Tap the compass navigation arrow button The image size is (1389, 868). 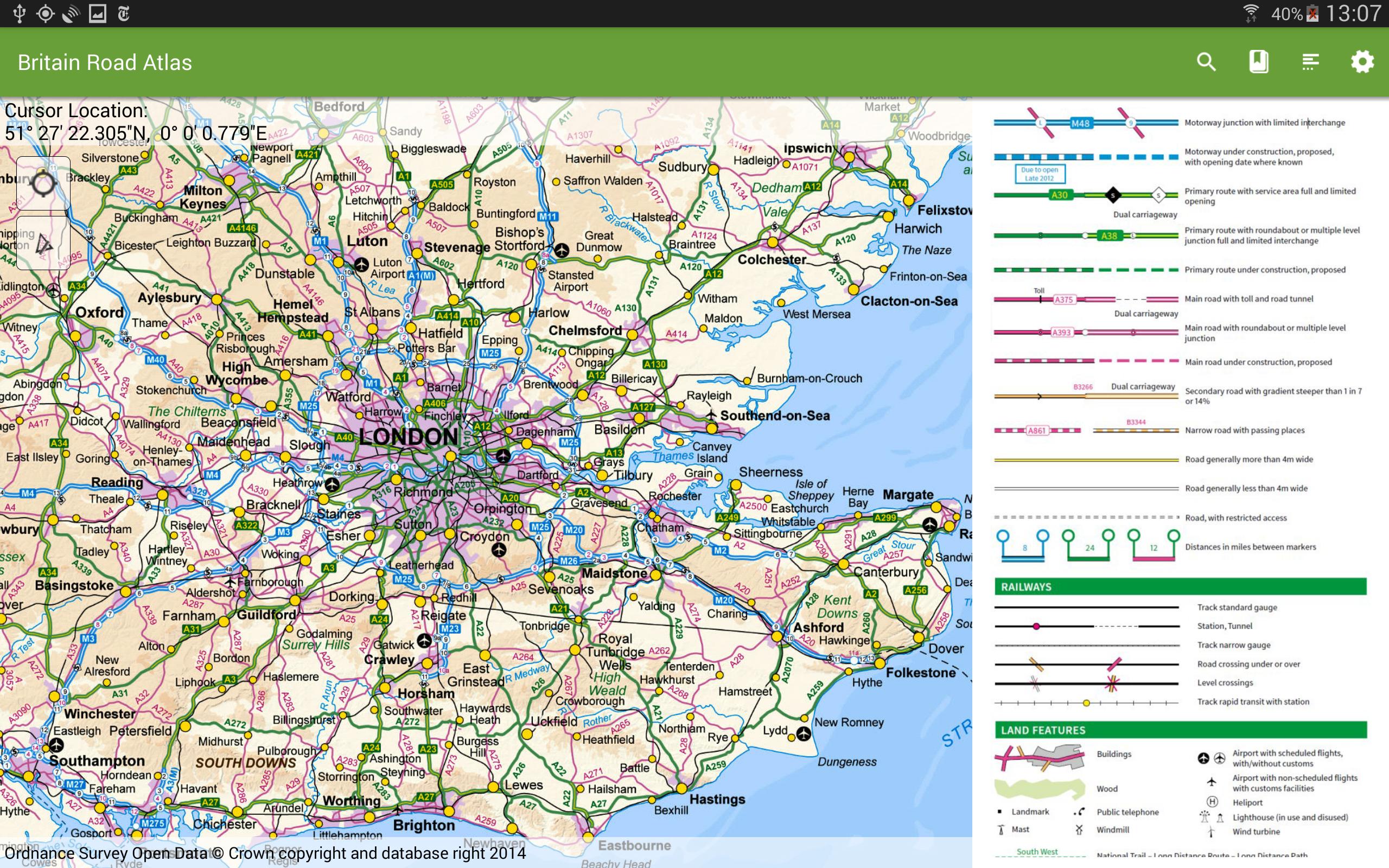pos(43,243)
